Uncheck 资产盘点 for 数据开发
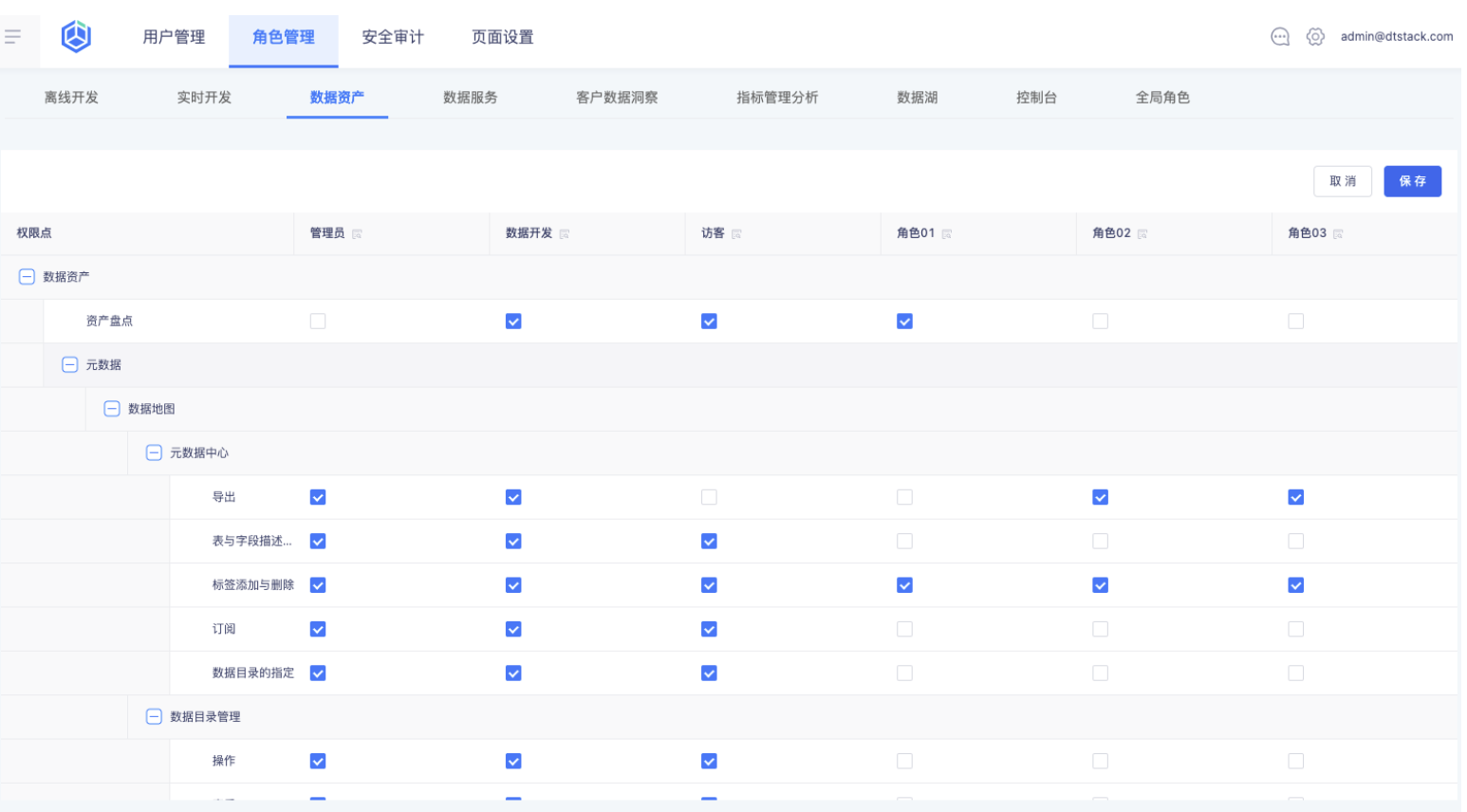 [513, 322]
